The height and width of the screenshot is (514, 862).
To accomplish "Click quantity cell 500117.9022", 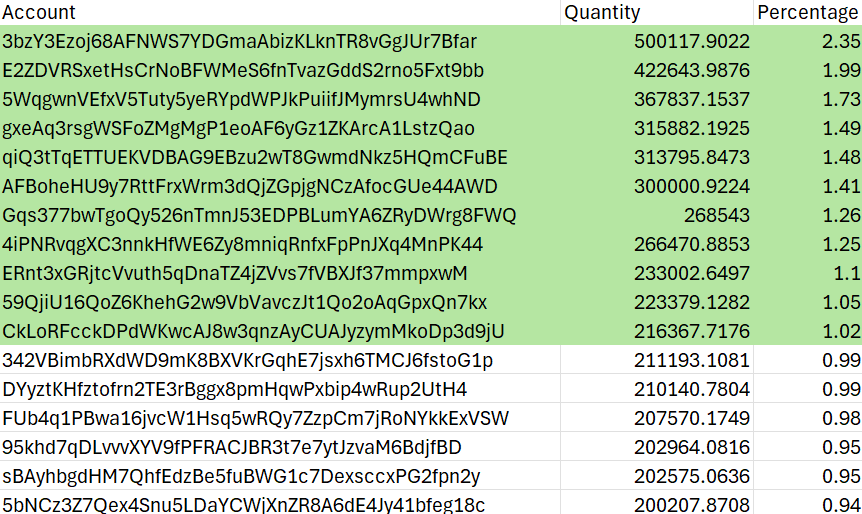I will click(x=657, y=41).
